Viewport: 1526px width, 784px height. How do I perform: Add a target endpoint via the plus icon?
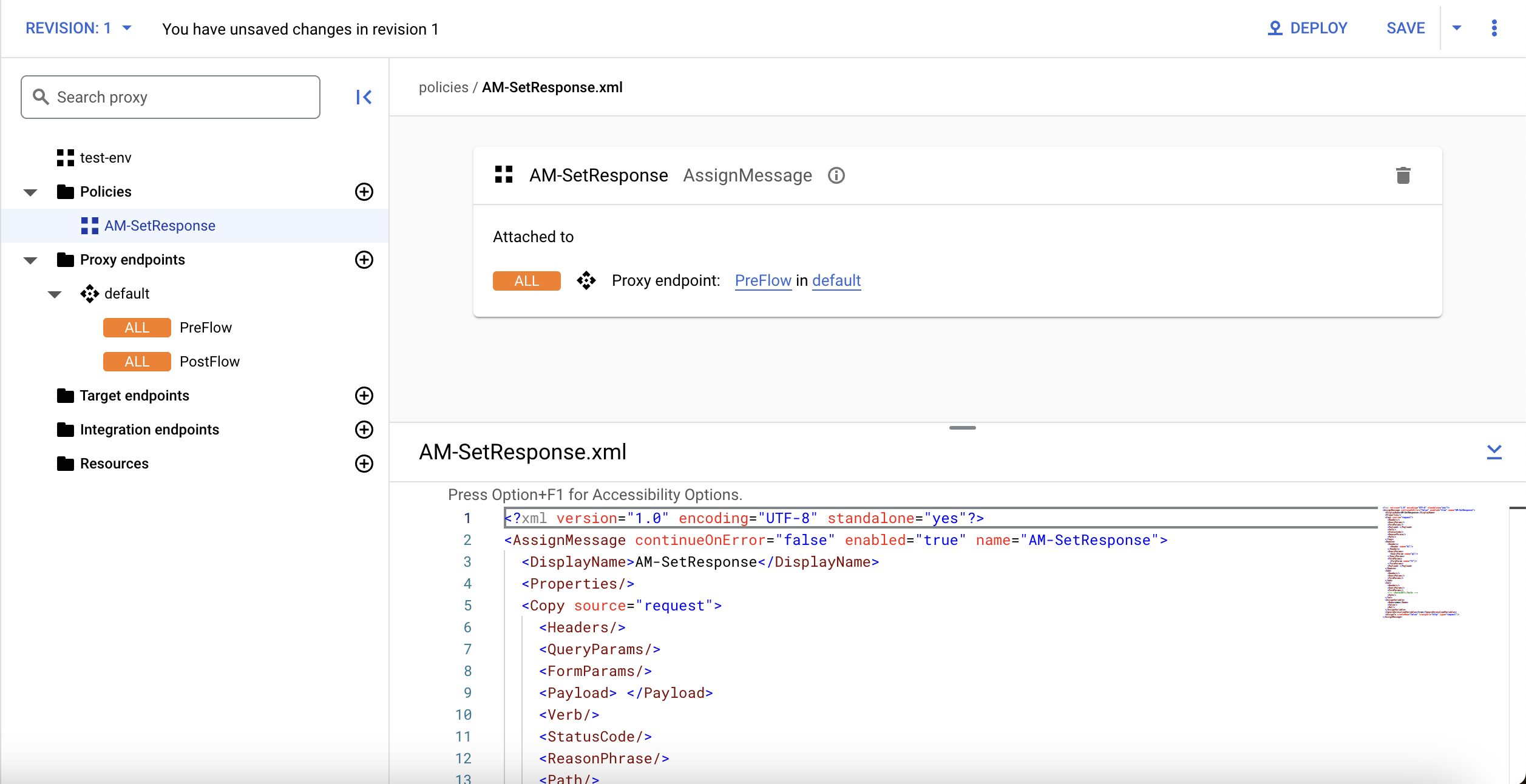coord(364,396)
